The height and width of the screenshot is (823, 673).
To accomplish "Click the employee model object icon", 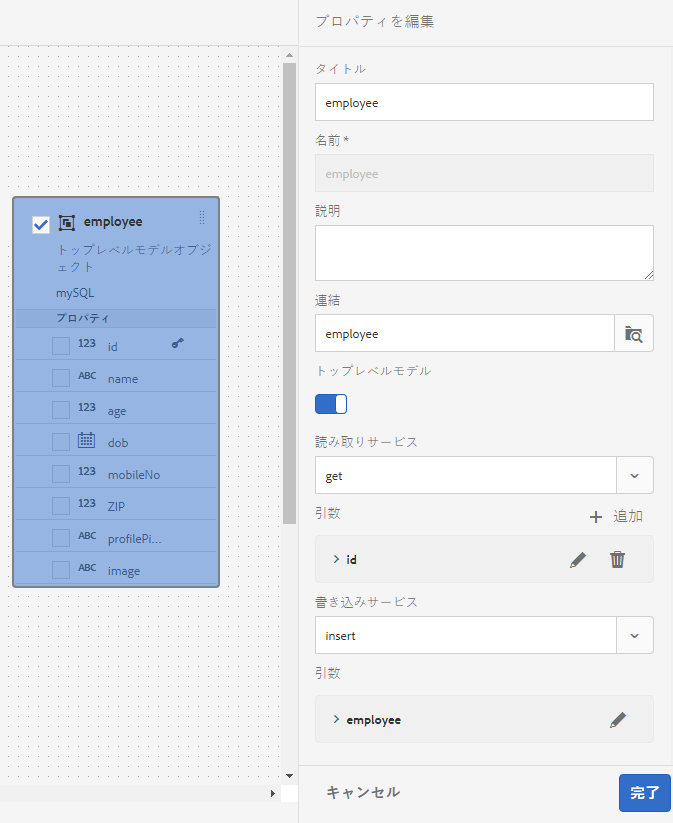I will pyautogui.click(x=67, y=223).
